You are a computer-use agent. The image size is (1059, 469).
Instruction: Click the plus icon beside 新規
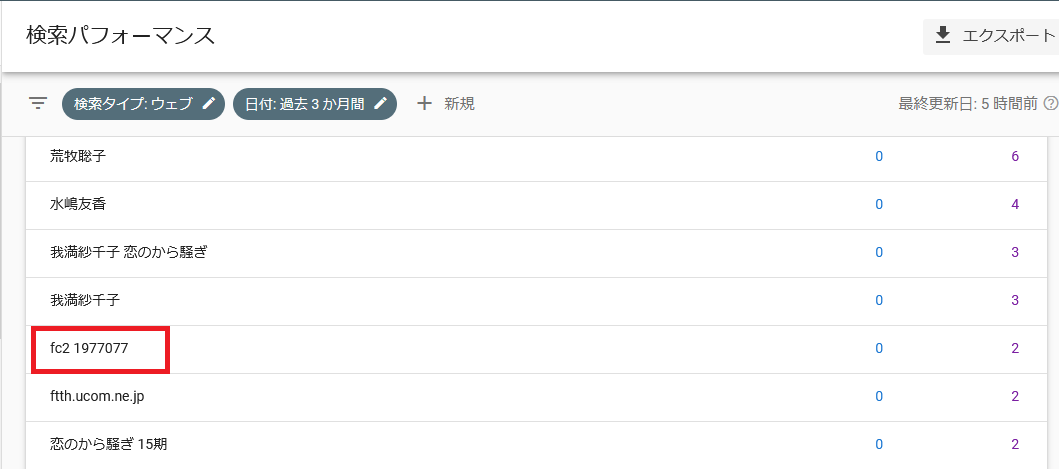(424, 103)
